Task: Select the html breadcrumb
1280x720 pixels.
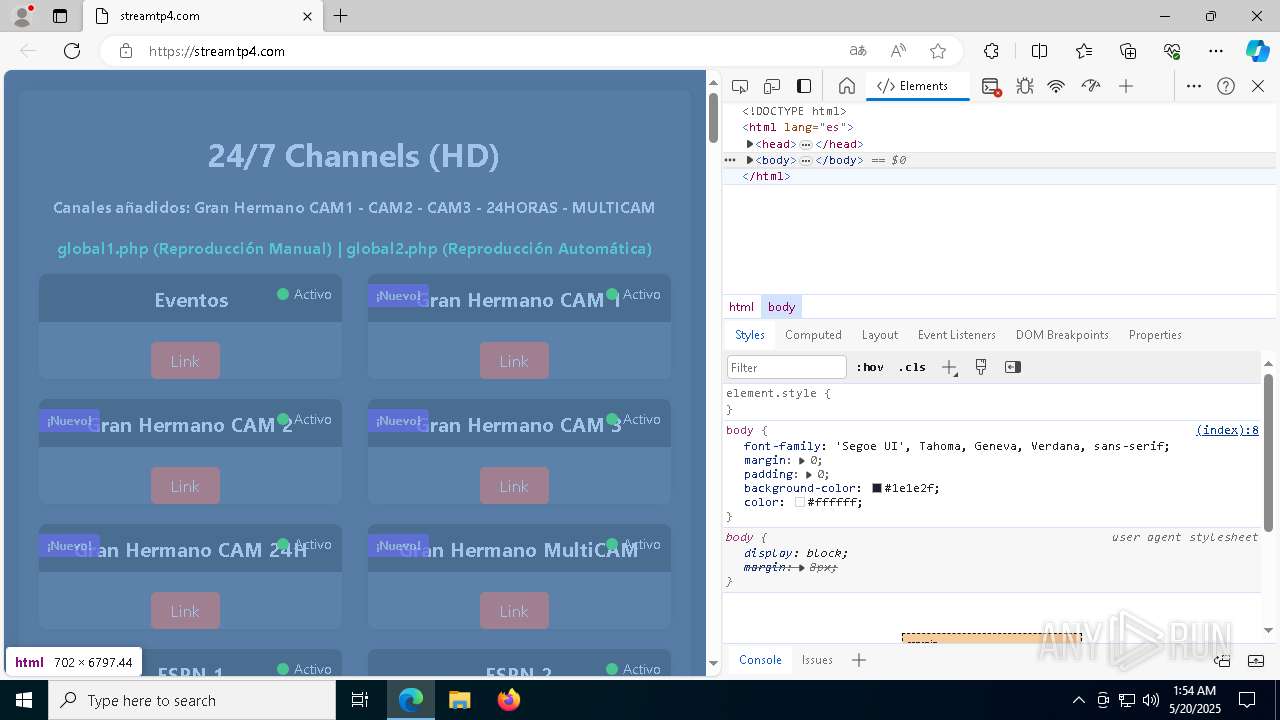Action: 741,307
